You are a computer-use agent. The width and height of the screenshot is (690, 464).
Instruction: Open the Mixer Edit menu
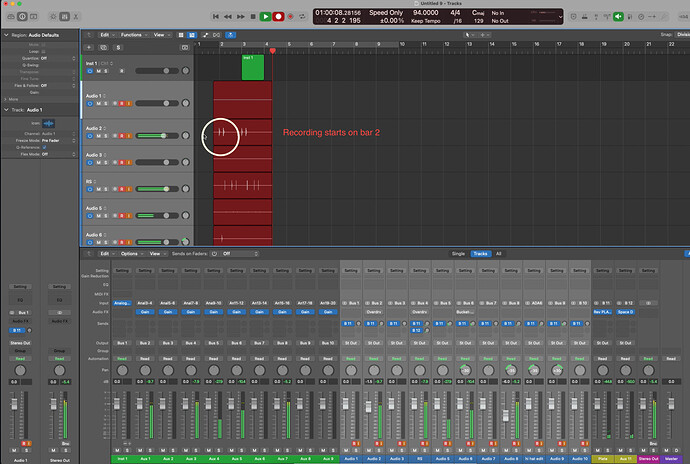pos(106,254)
